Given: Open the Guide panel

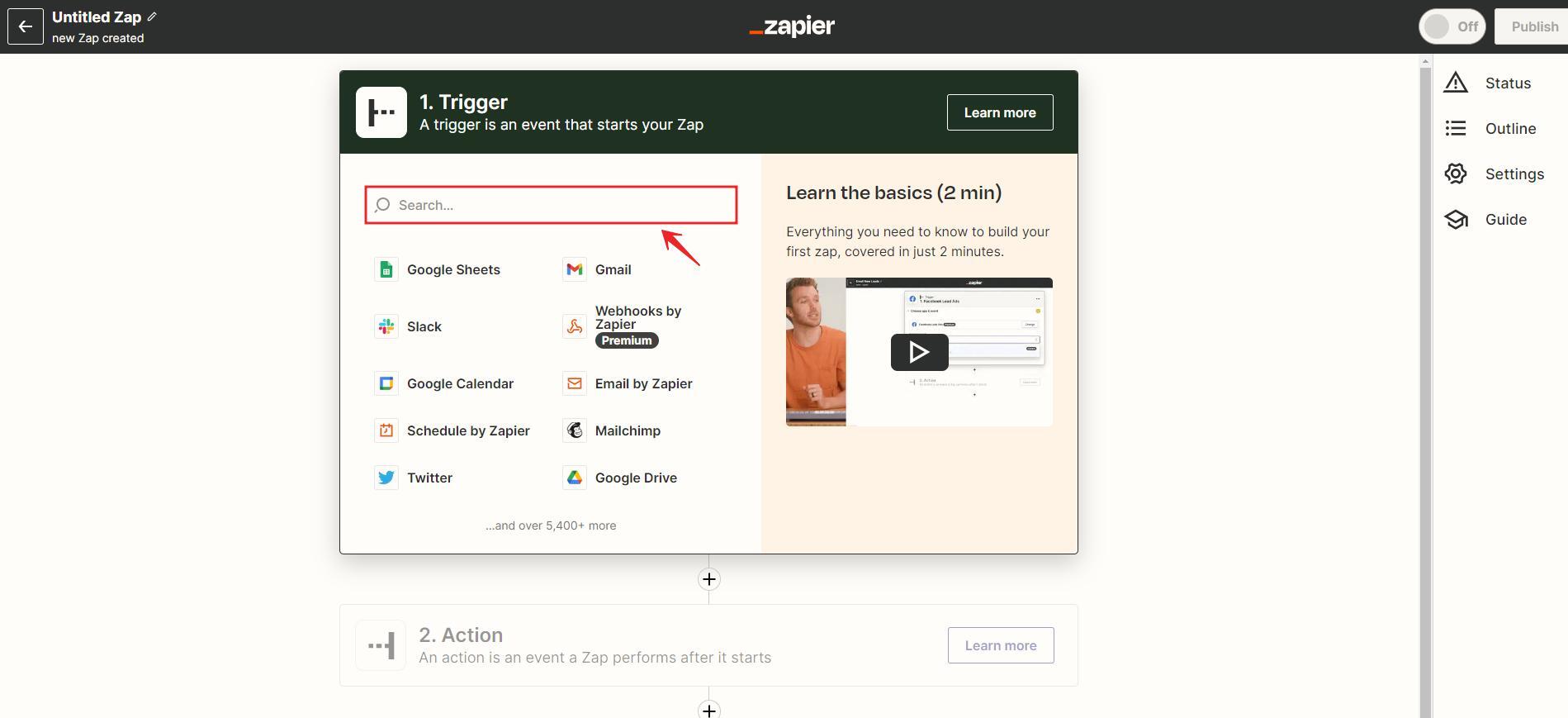Looking at the screenshot, I should (x=1485, y=219).
